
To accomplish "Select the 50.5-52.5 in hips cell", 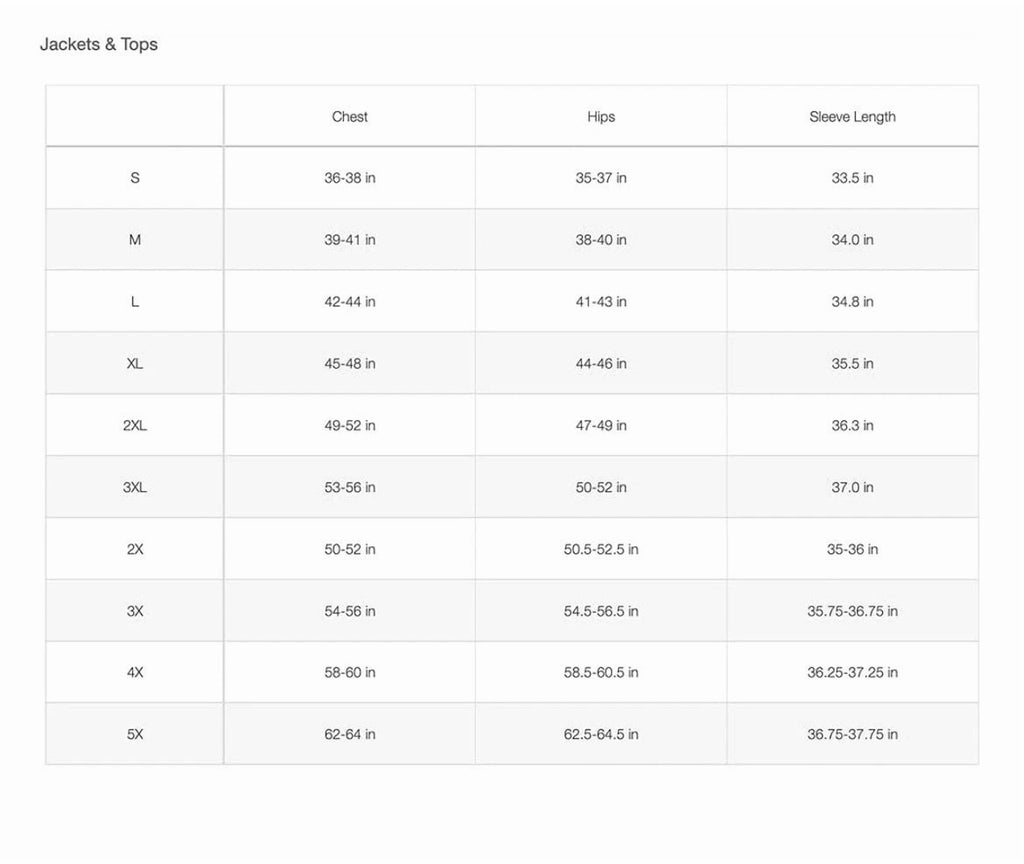I will 601,549.
